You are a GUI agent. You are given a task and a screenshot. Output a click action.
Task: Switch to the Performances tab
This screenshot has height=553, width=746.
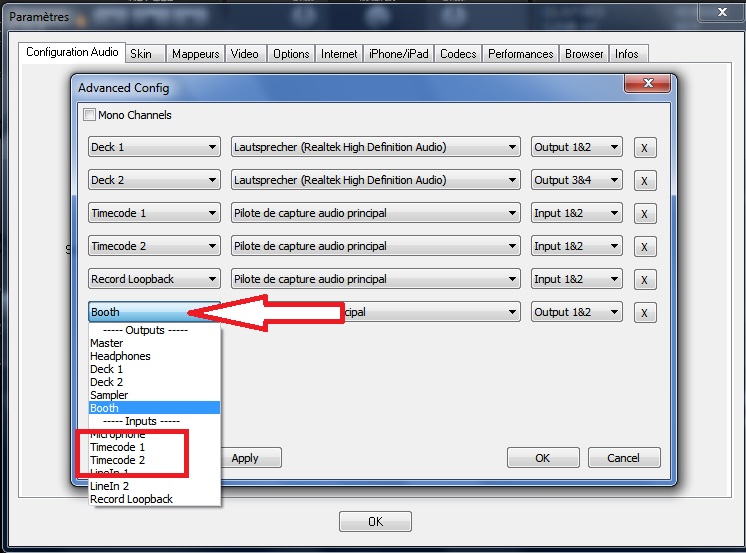520,54
